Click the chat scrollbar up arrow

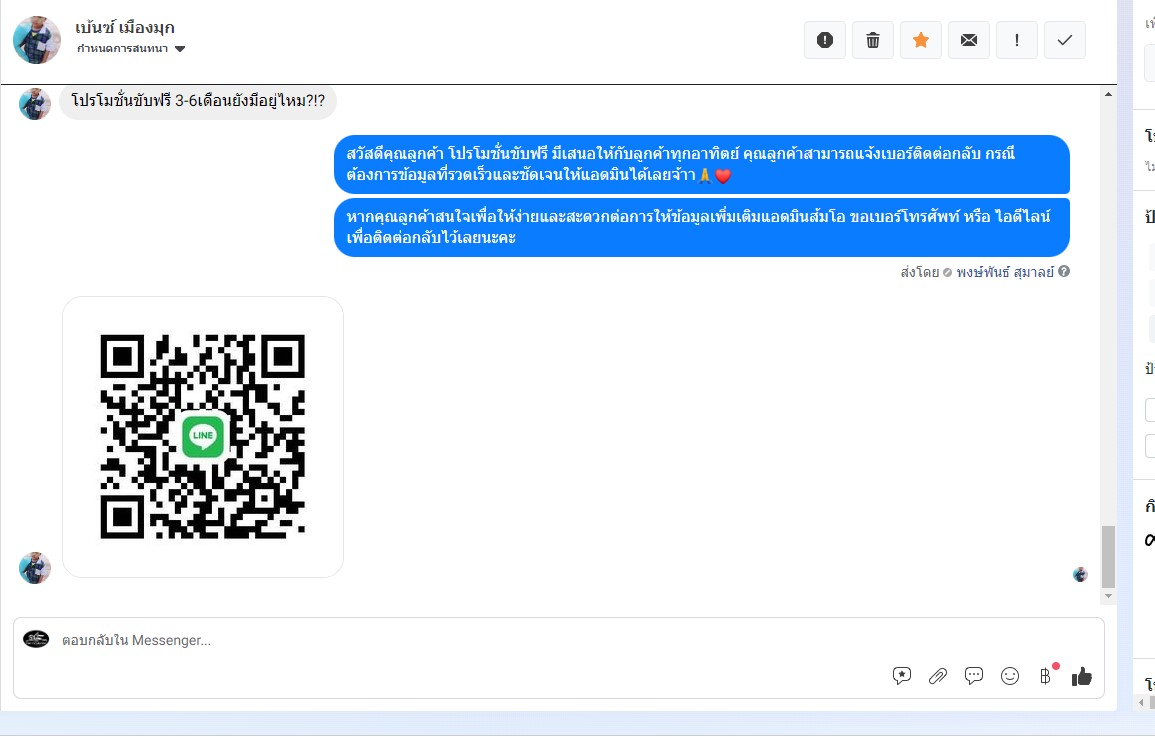click(x=1108, y=94)
